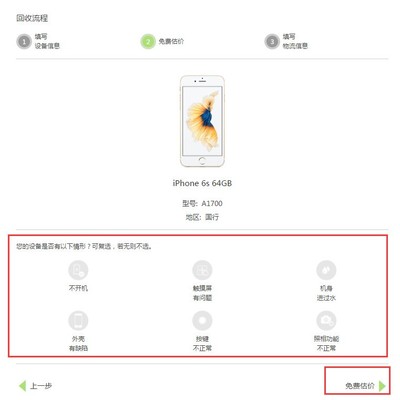Screen dimensions: 400x400
Task: Go to the 填写设备信息 step label
Action: pos(47,41)
